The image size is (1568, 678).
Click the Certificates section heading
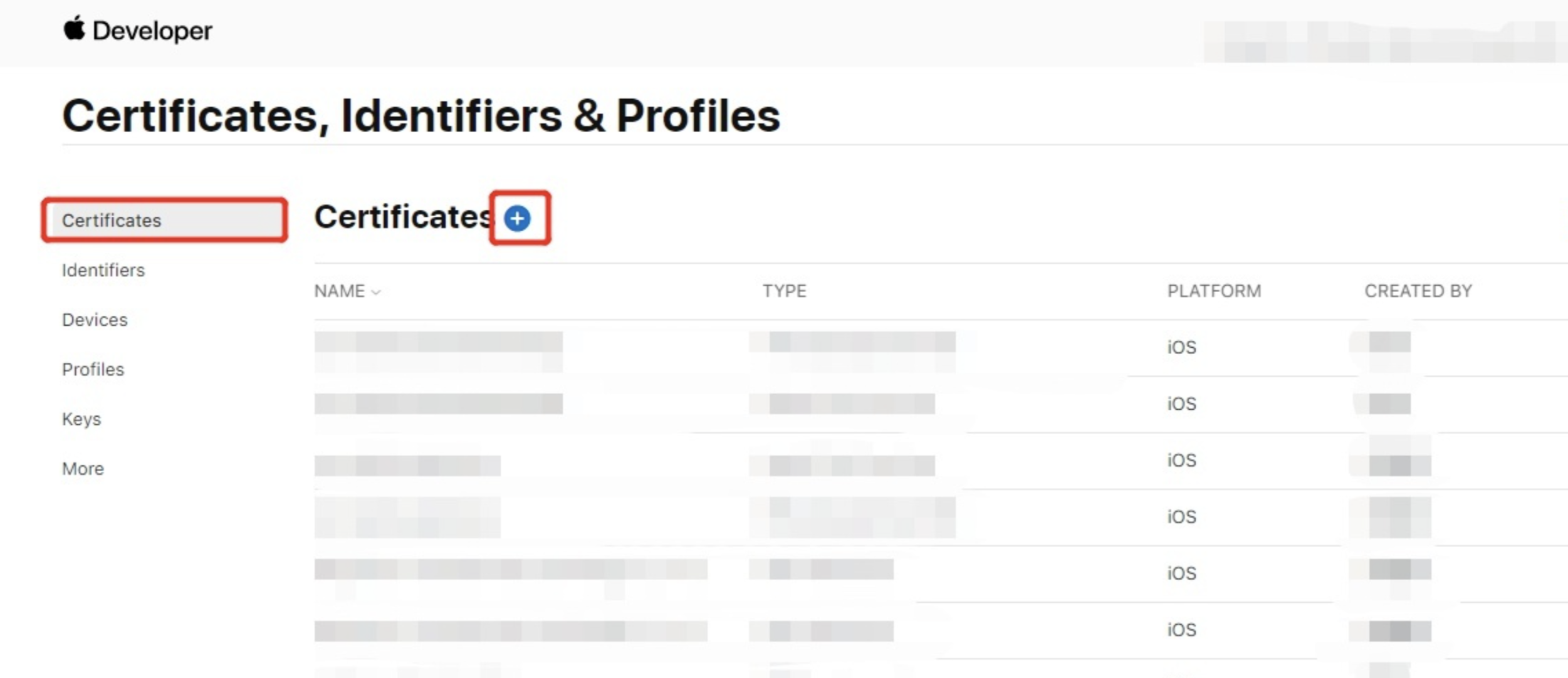404,217
